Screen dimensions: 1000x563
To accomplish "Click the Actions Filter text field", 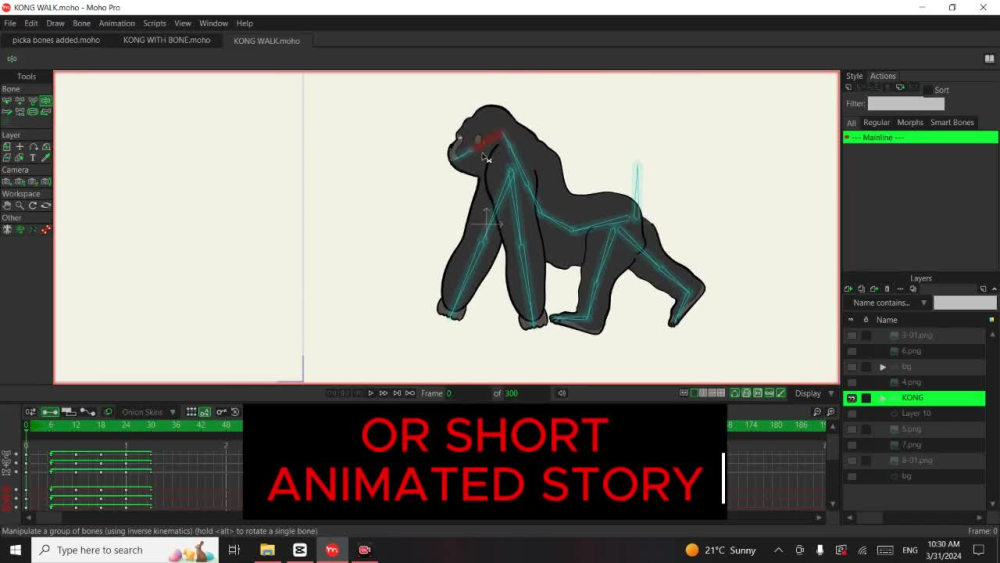I will click(x=906, y=104).
